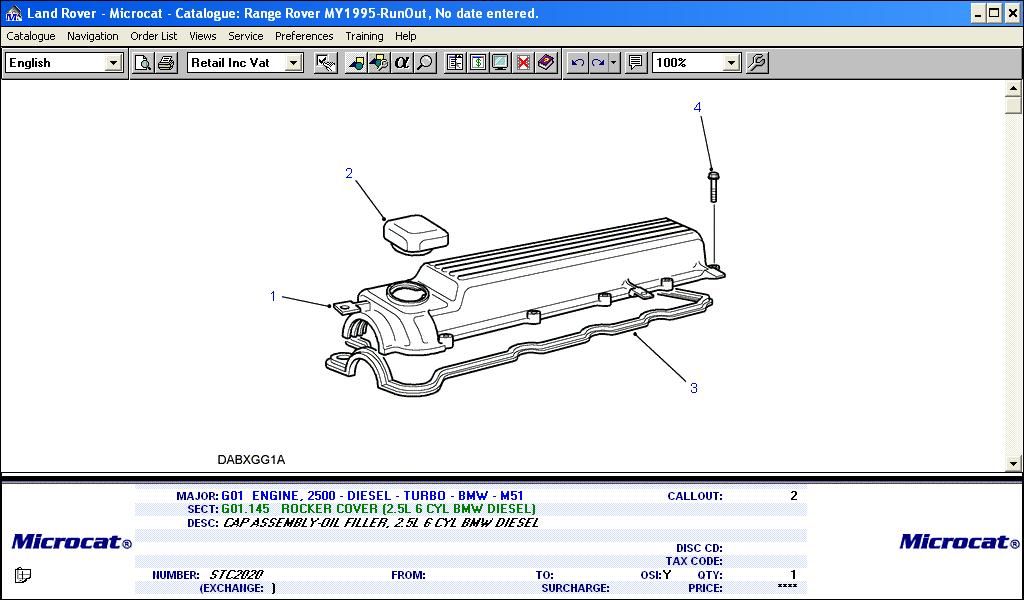Click the checklist pointer icon
The height and width of the screenshot is (600, 1024).
click(x=325, y=63)
